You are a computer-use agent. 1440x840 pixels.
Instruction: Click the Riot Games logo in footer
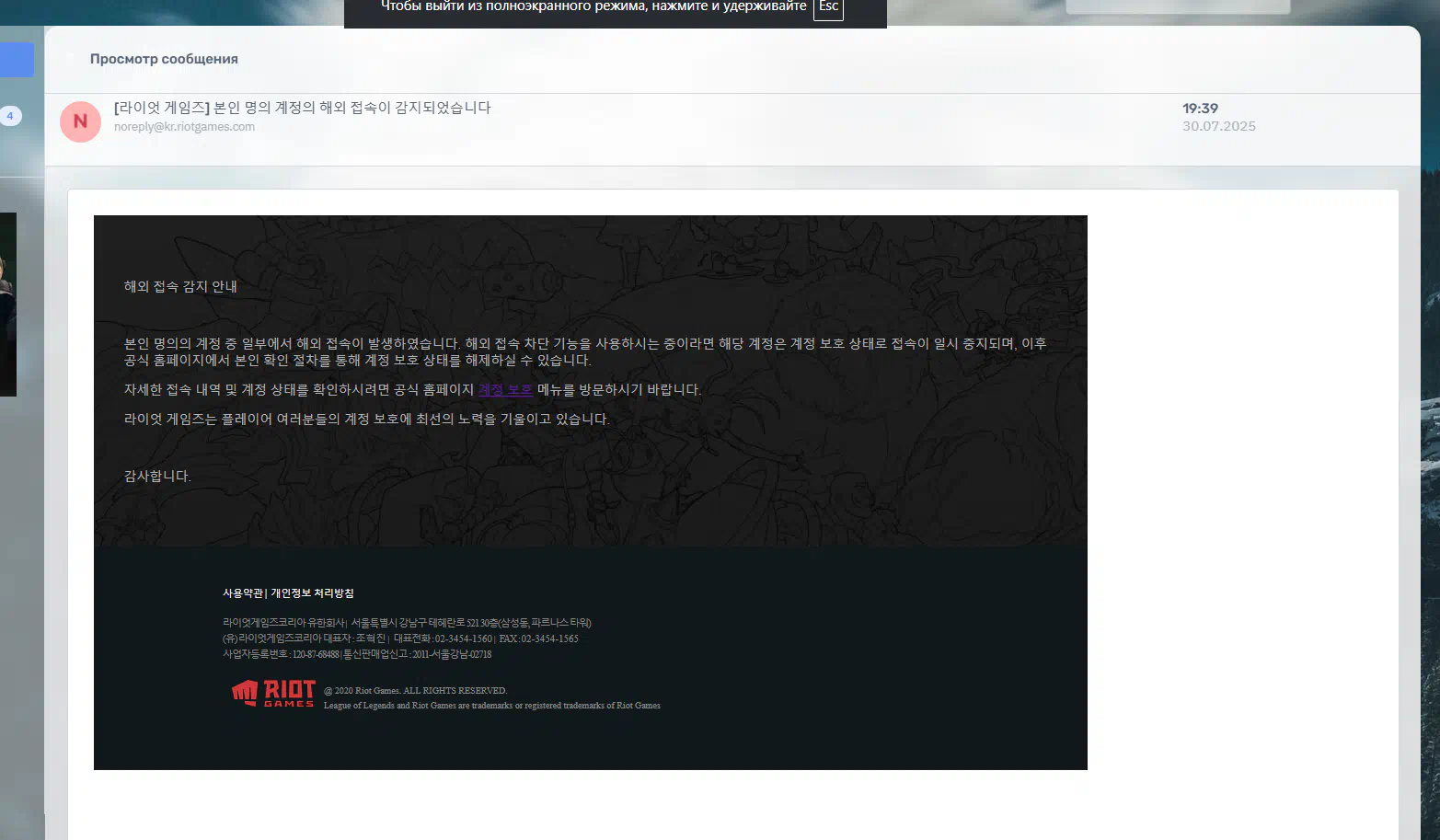click(x=273, y=694)
